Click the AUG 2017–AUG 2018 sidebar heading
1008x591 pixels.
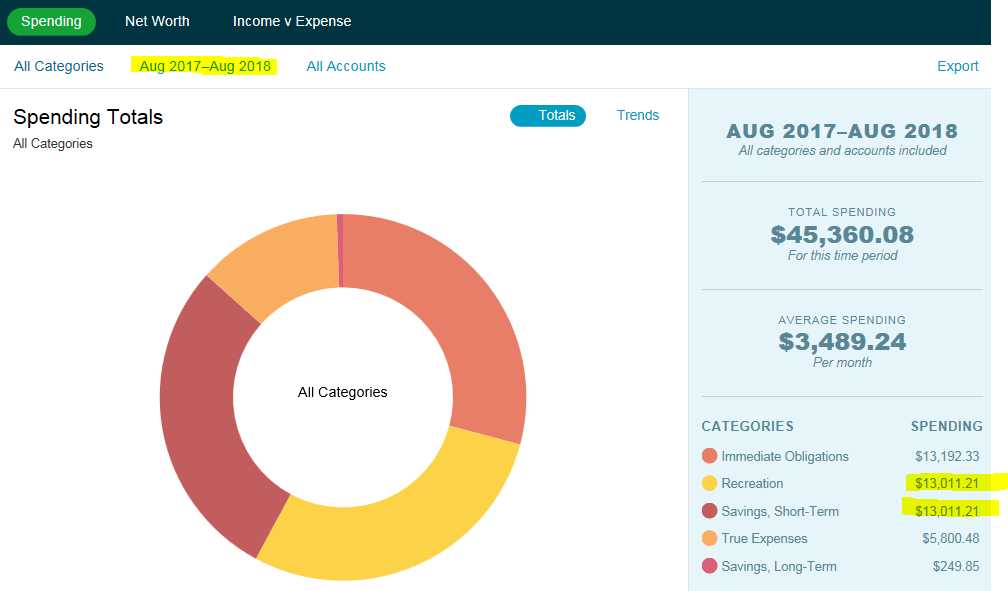pos(842,131)
